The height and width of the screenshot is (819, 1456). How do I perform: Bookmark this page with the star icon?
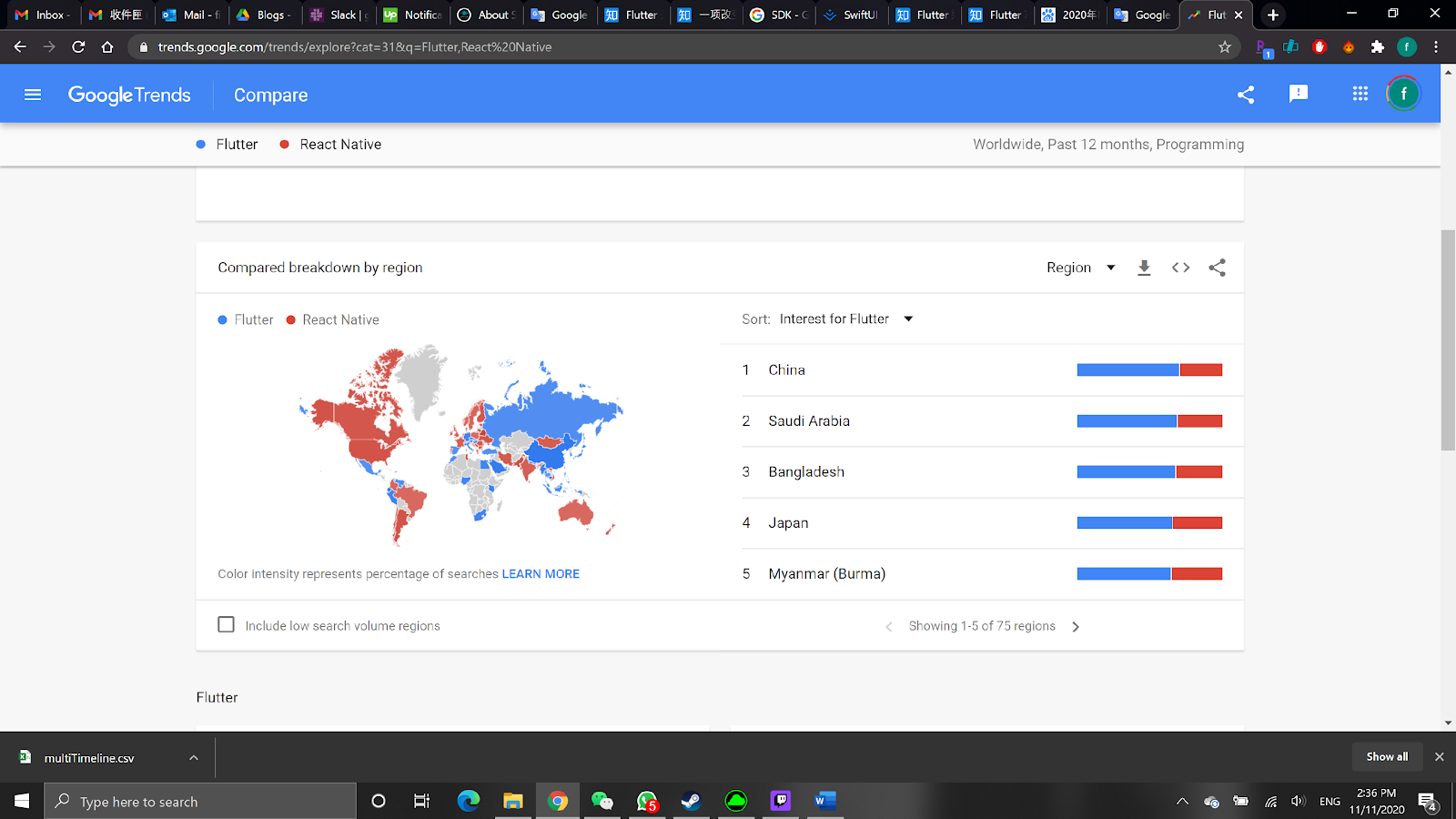pyautogui.click(x=1225, y=47)
